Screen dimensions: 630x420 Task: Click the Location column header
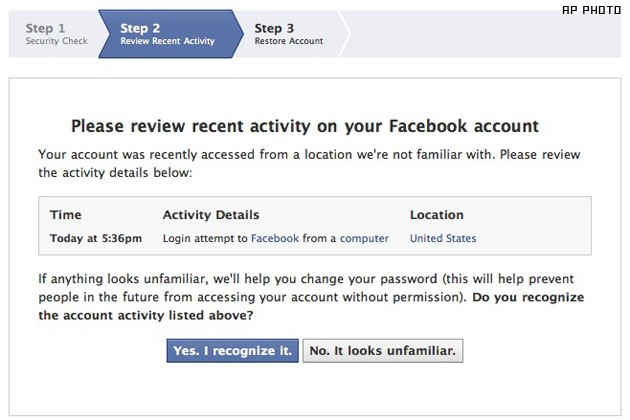pos(437,215)
